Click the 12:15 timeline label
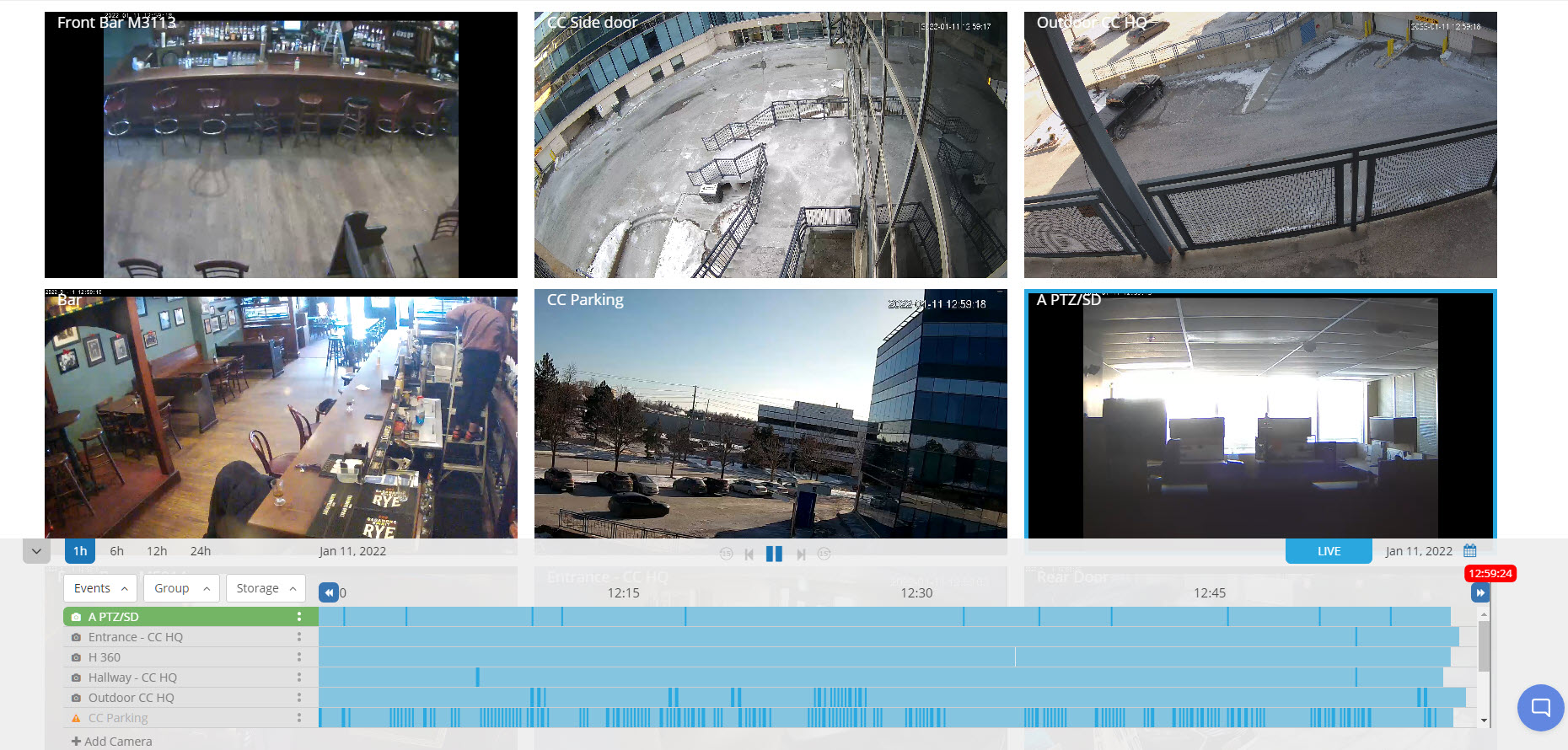1568x750 pixels. [x=624, y=593]
